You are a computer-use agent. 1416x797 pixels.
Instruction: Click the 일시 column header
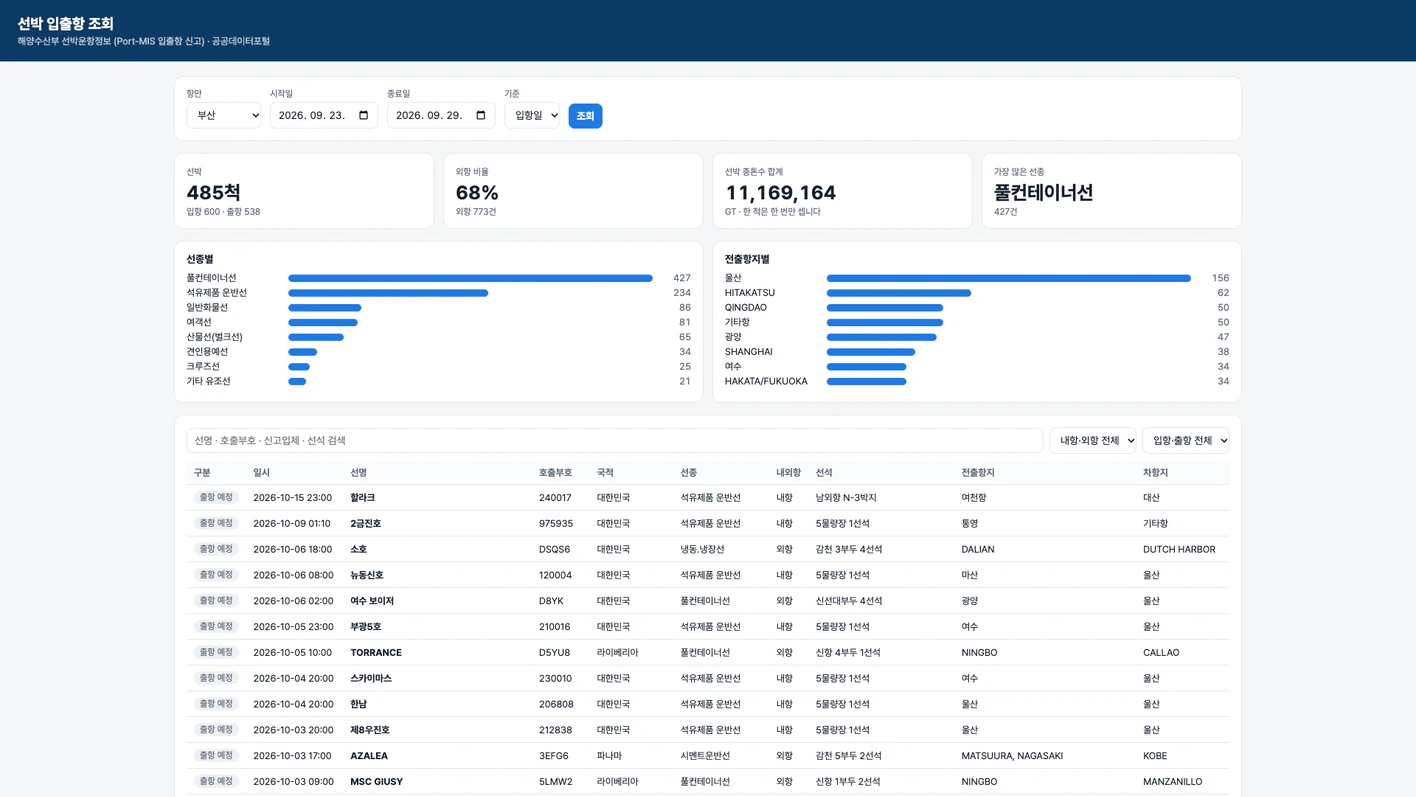click(x=262, y=473)
